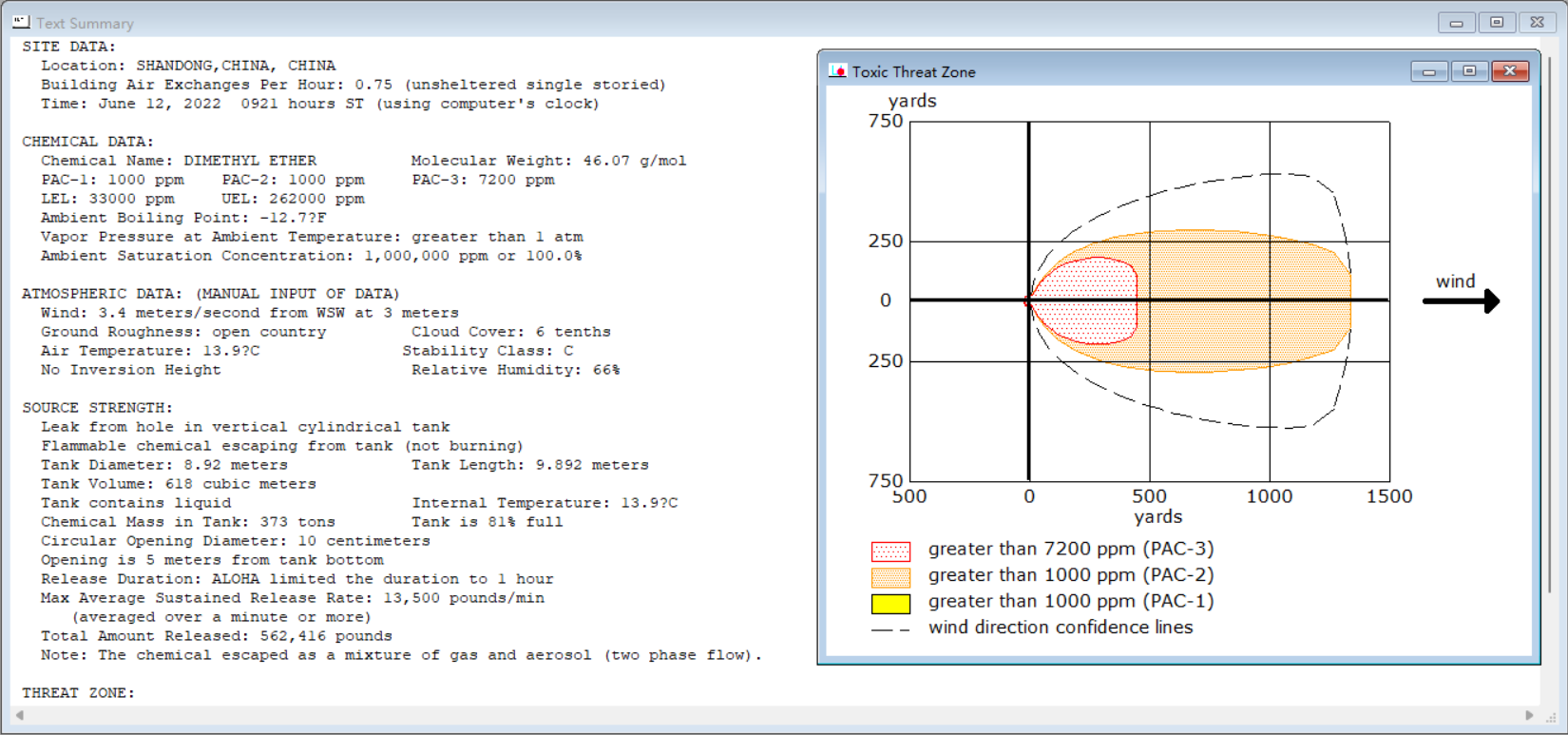The height and width of the screenshot is (735, 1568).
Task: Click 'Tank is 81% full' text
Action: pyautogui.click(x=488, y=522)
